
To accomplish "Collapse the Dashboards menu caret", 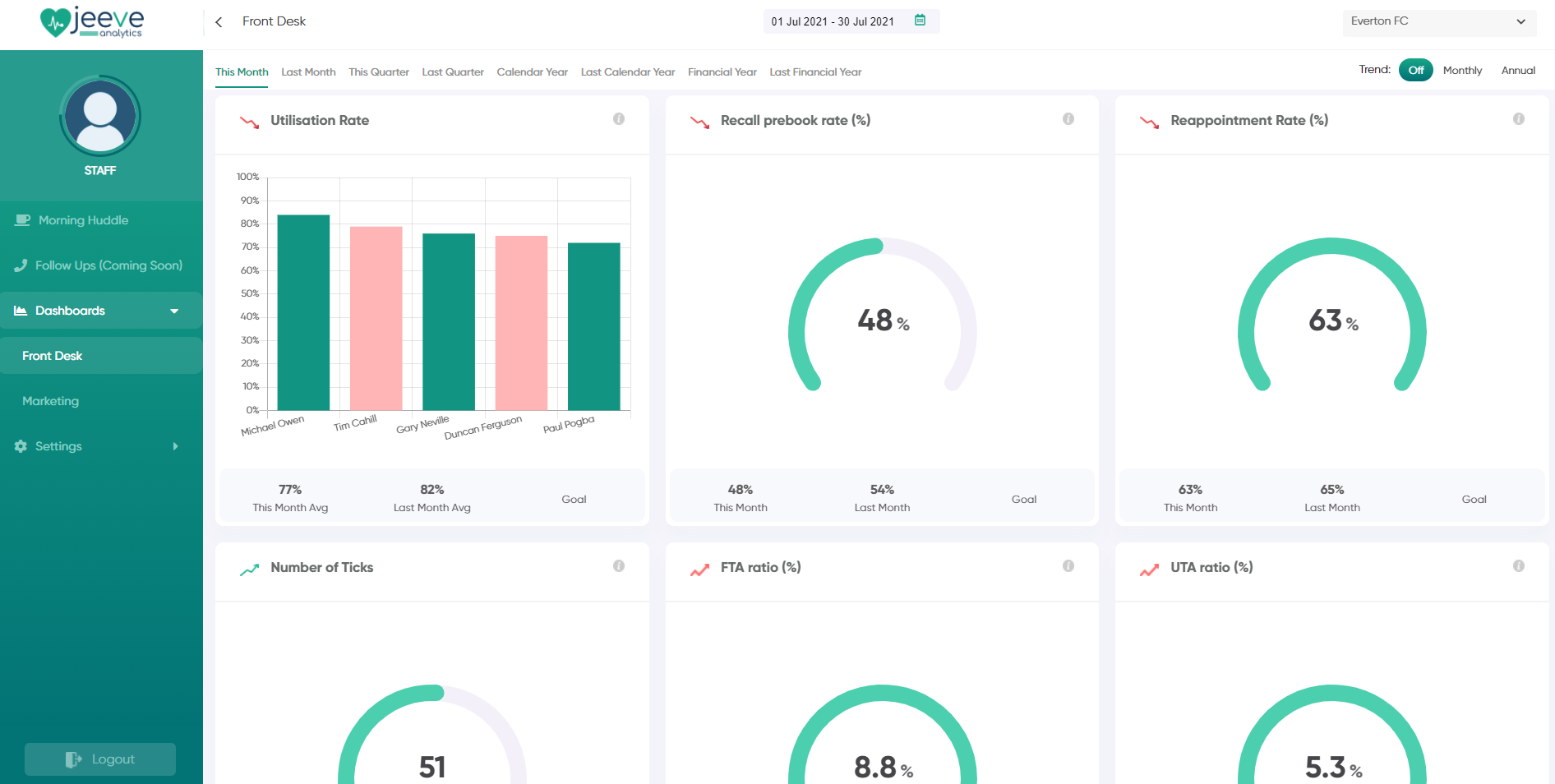I will click(x=174, y=311).
